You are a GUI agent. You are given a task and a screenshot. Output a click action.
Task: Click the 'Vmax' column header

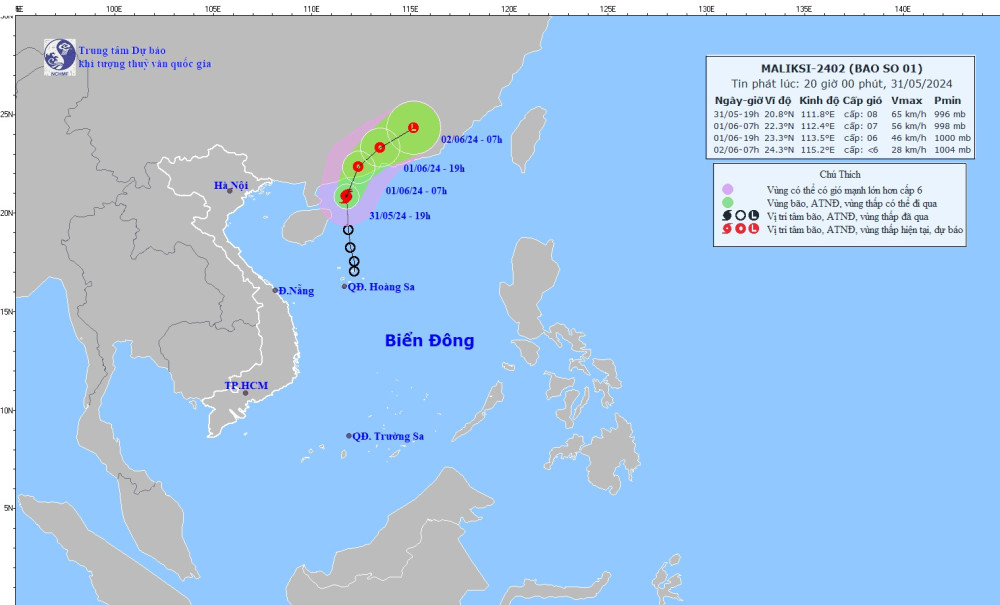pyautogui.click(x=906, y=101)
